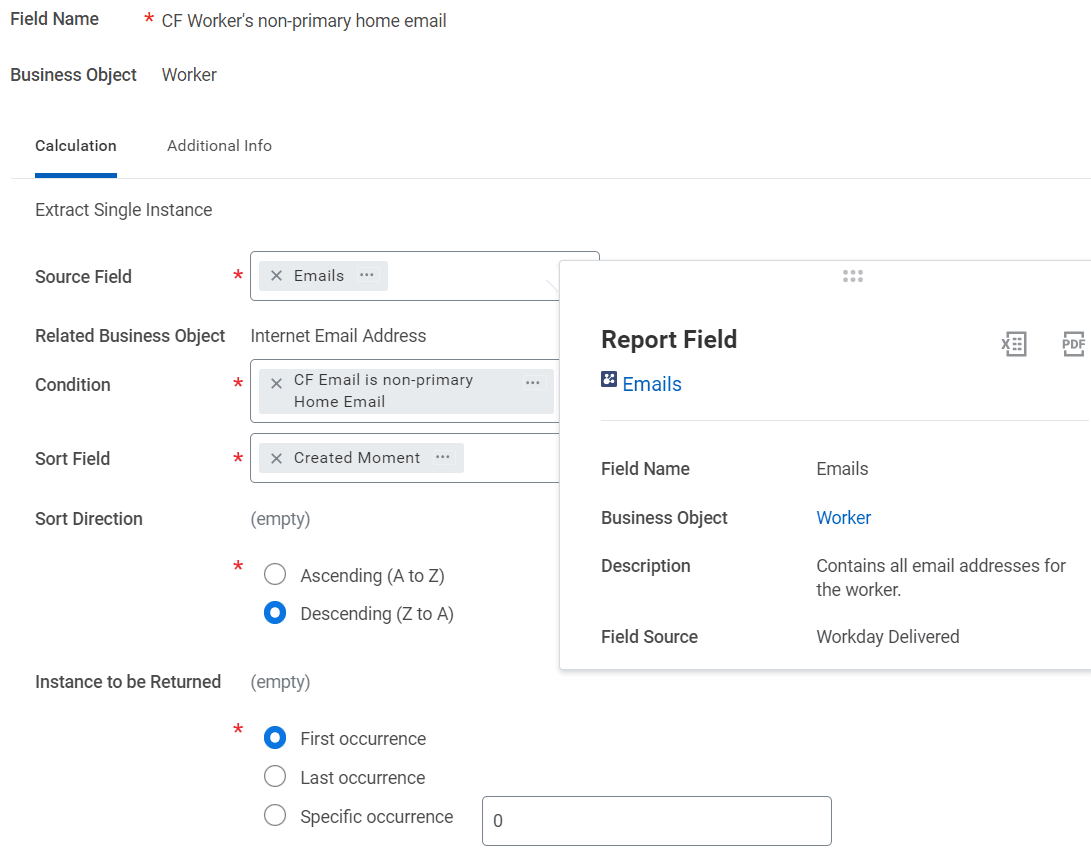1091x858 pixels.
Task: Choose Specific occurrence option
Action: point(275,816)
